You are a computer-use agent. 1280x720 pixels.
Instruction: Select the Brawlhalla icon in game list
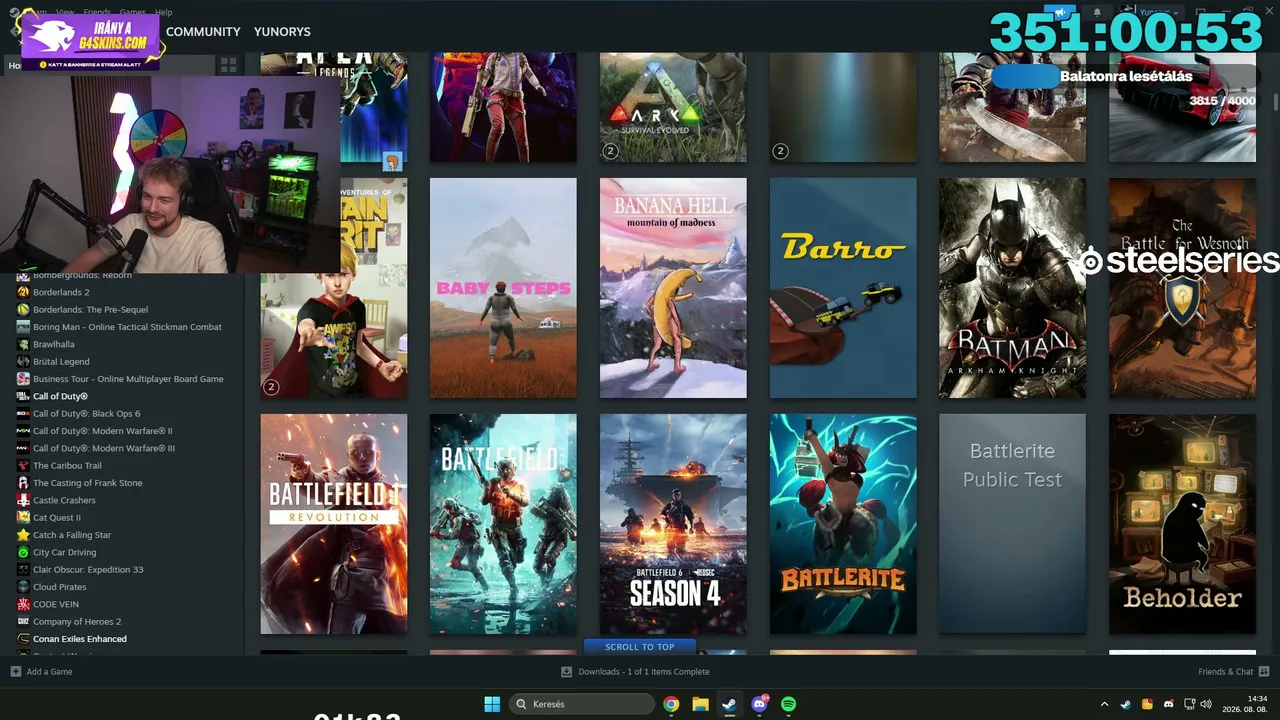tap(23, 344)
